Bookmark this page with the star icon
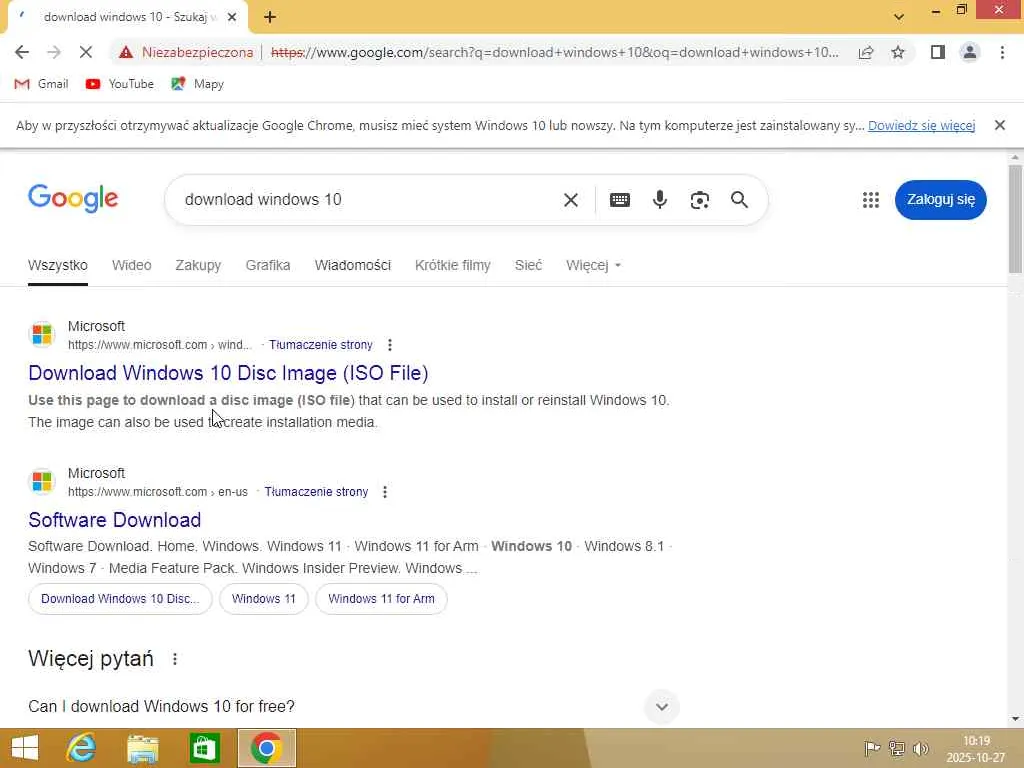Viewport: 1024px width, 768px height. click(898, 52)
